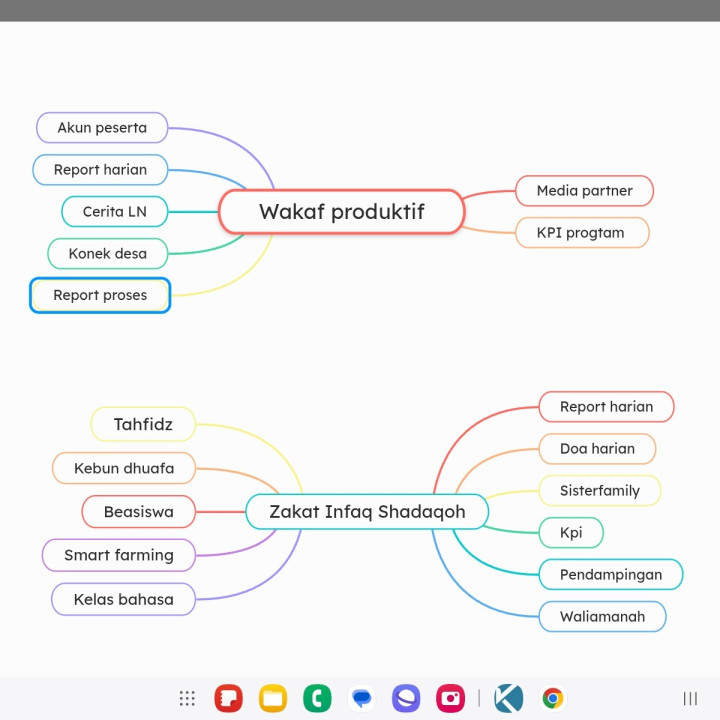Click the Akun peserta node
This screenshot has width=720, height=720.
coord(102,128)
